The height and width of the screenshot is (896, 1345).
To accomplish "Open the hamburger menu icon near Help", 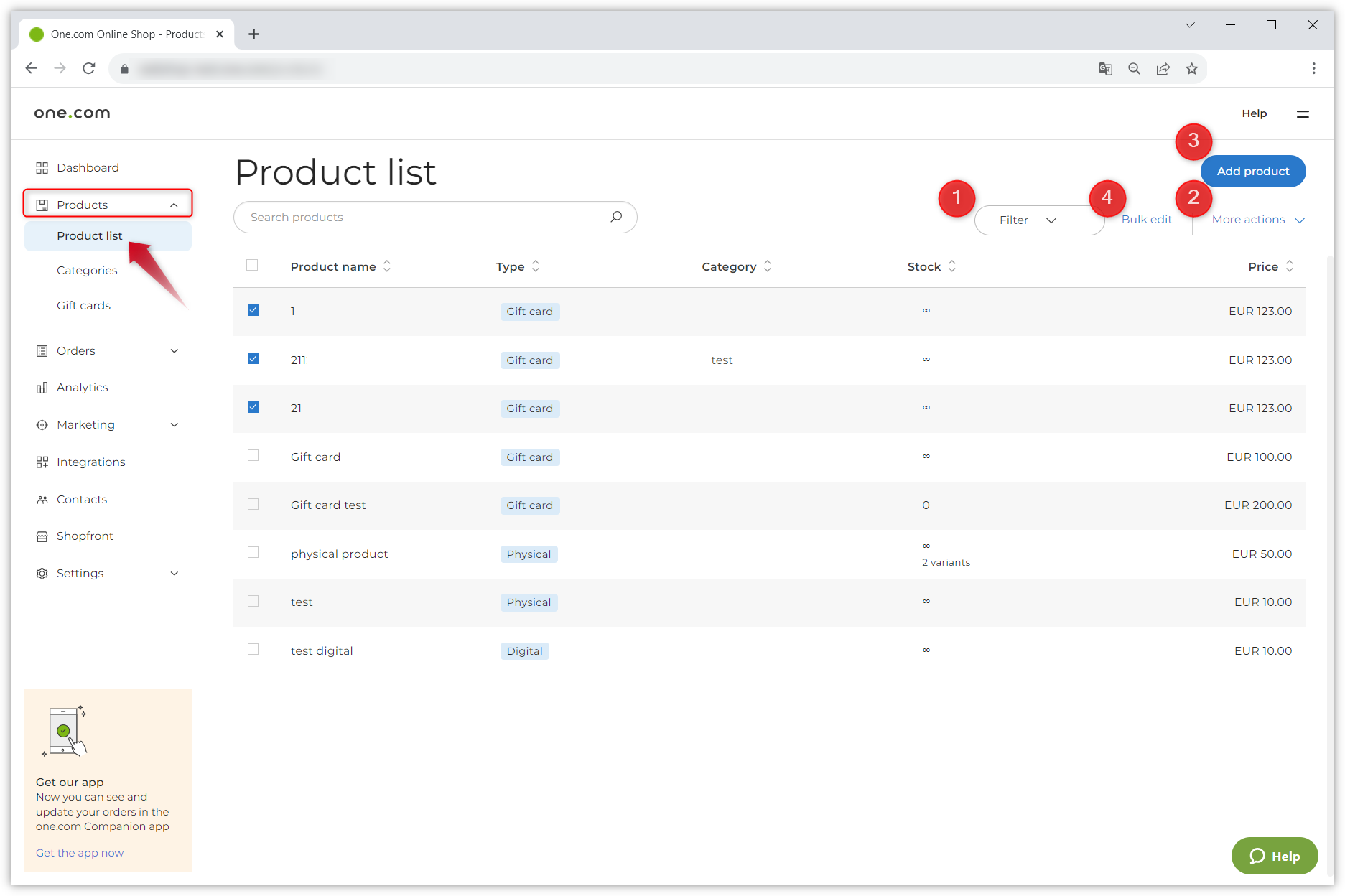I will (x=1302, y=113).
